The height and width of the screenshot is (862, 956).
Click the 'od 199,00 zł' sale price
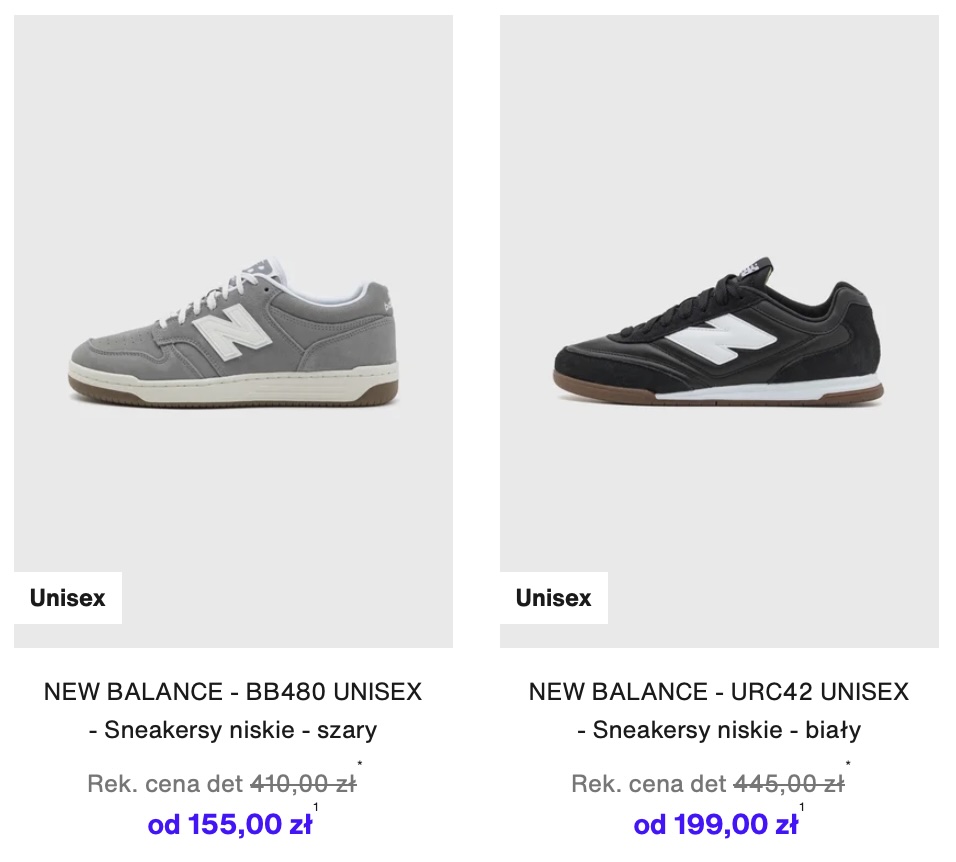point(715,824)
